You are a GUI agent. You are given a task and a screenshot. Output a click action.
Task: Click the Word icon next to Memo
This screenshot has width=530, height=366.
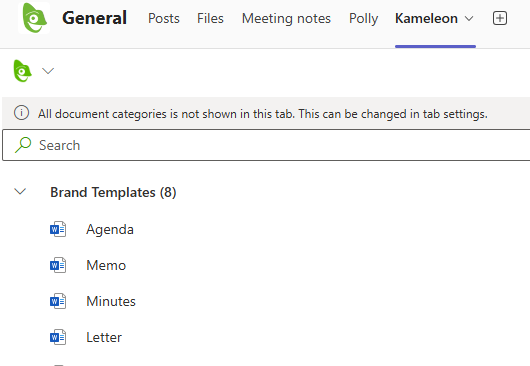tap(58, 266)
